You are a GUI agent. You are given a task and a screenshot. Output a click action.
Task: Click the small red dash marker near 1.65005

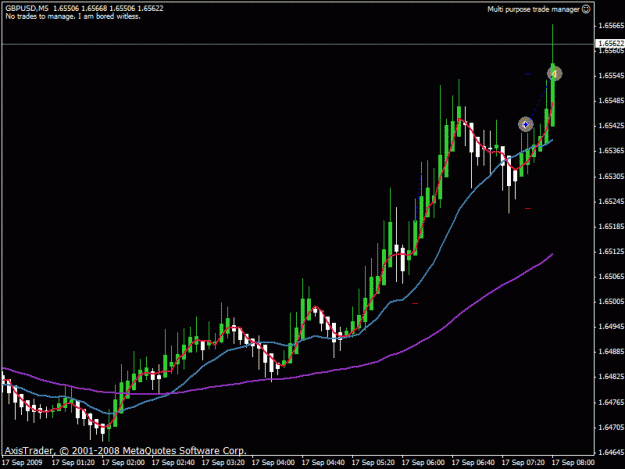tap(415, 304)
